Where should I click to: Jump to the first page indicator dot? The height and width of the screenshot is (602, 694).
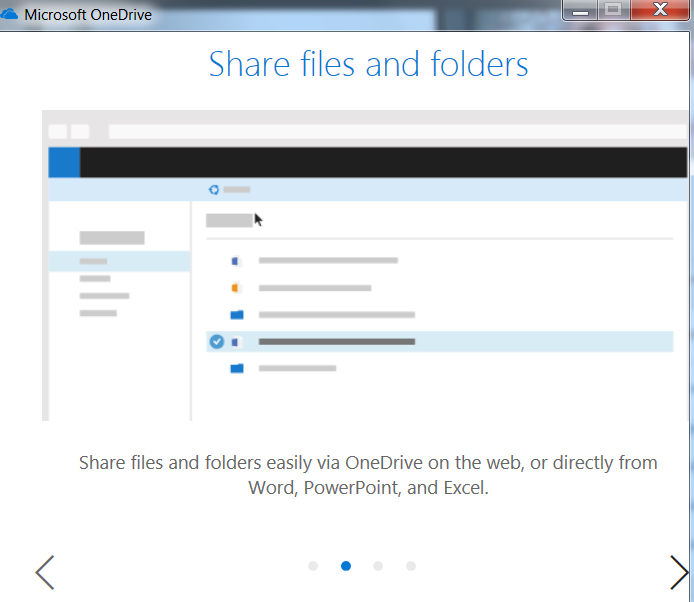click(313, 566)
